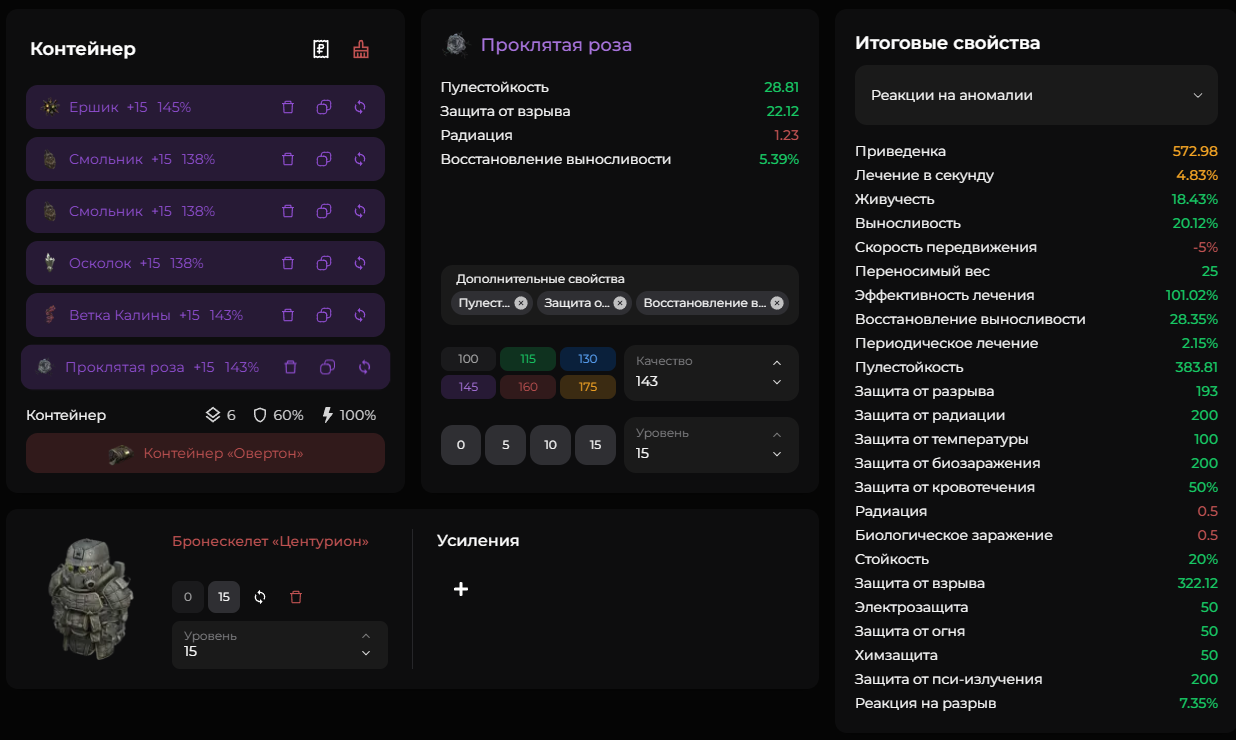The width and height of the screenshot is (1236, 740).
Task: Reset the Центурион armor with refresh icon
Action: [260, 597]
